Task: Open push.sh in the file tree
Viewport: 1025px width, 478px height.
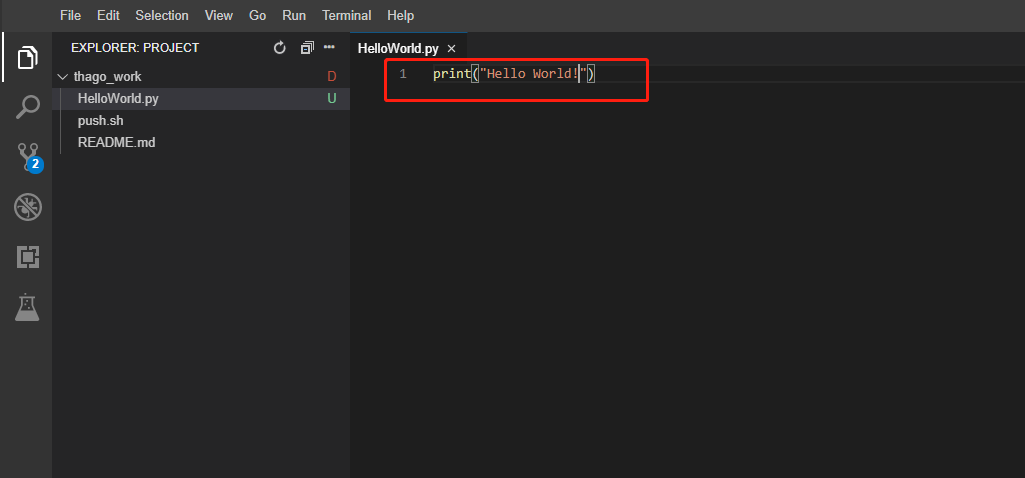Action: (x=101, y=121)
